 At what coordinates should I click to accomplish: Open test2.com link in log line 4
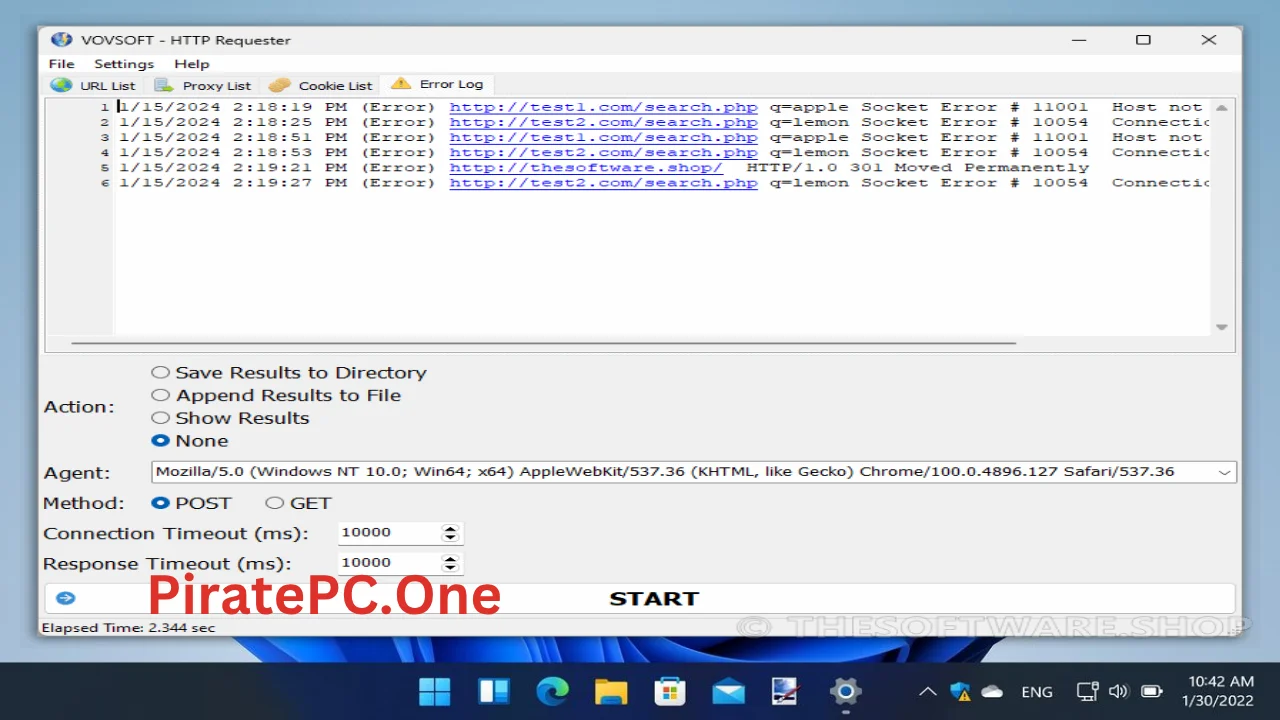point(603,152)
